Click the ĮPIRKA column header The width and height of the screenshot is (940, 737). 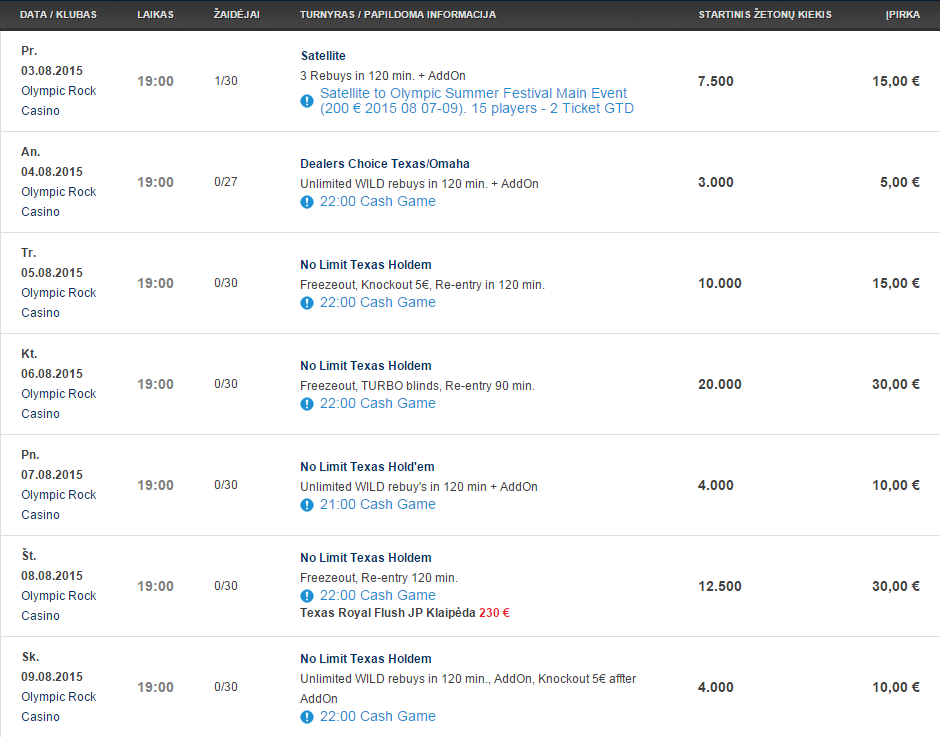pyautogui.click(x=903, y=14)
